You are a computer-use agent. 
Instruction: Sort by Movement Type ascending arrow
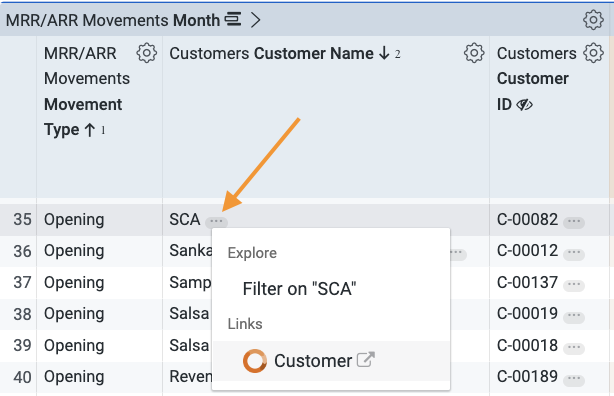pyautogui.click(x=90, y=130)
